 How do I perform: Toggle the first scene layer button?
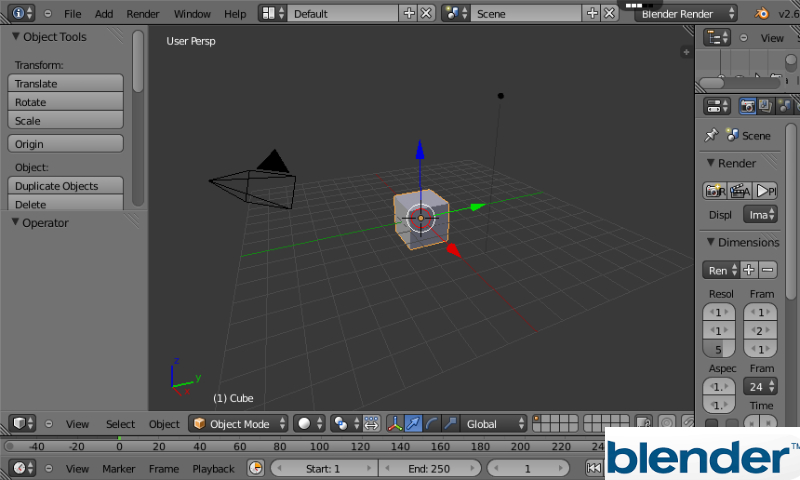pos(538,419)
